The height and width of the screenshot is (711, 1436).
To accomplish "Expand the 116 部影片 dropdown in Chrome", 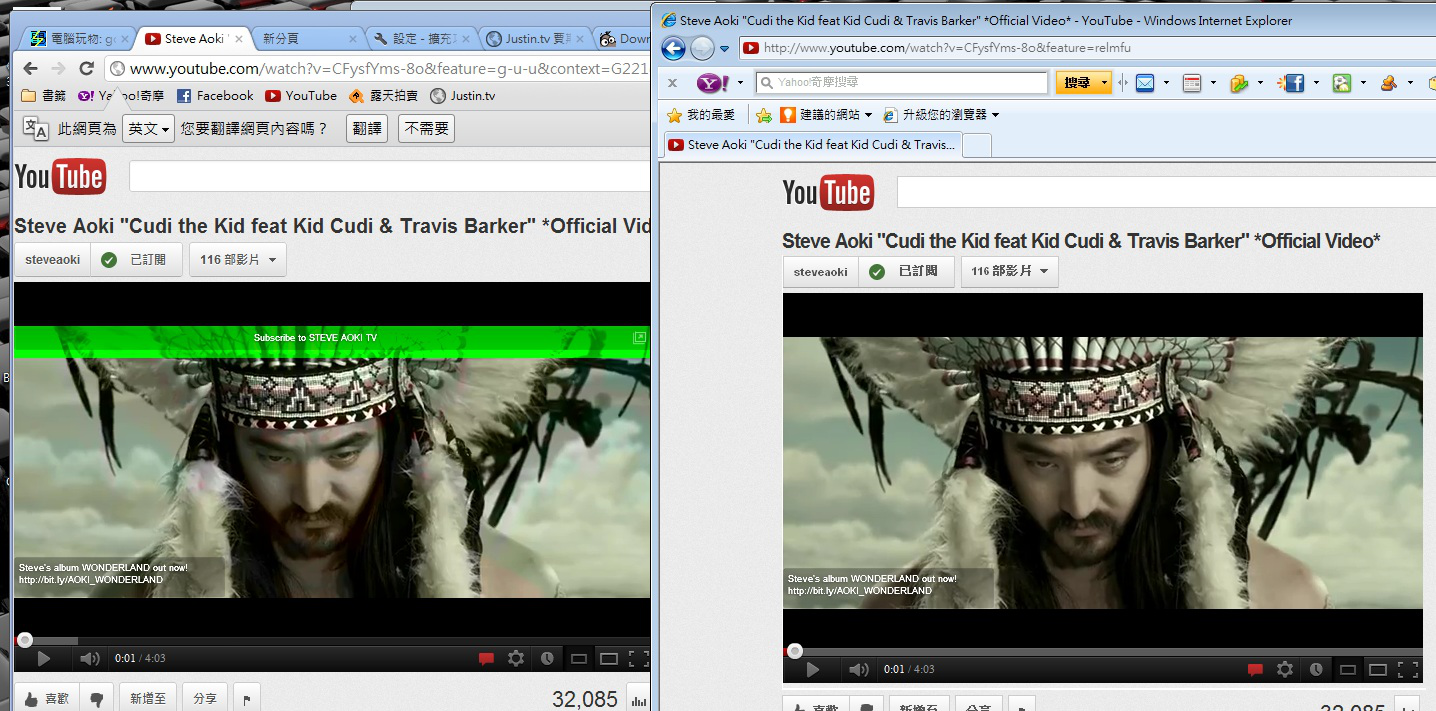I will (x=238, y=260).
